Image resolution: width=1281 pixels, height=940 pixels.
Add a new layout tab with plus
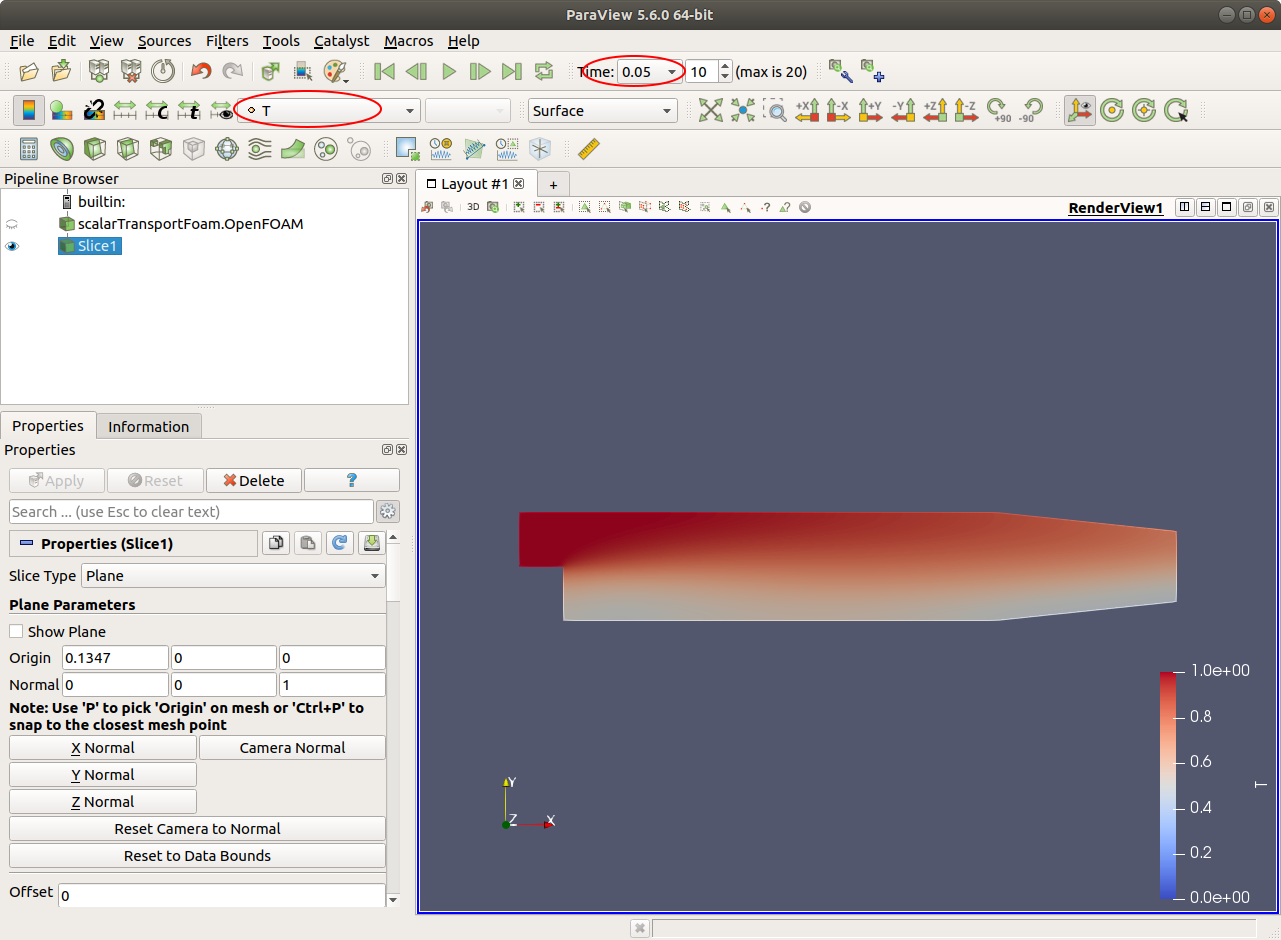point(553,184)
